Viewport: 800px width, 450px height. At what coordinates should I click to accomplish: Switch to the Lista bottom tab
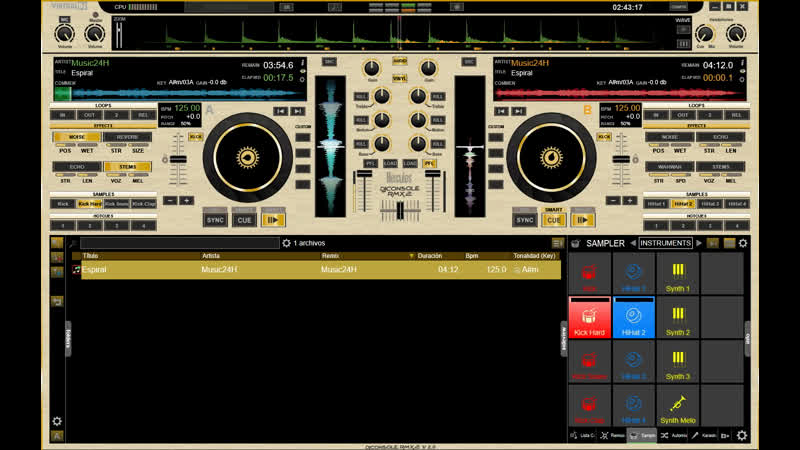pos(583,435)
